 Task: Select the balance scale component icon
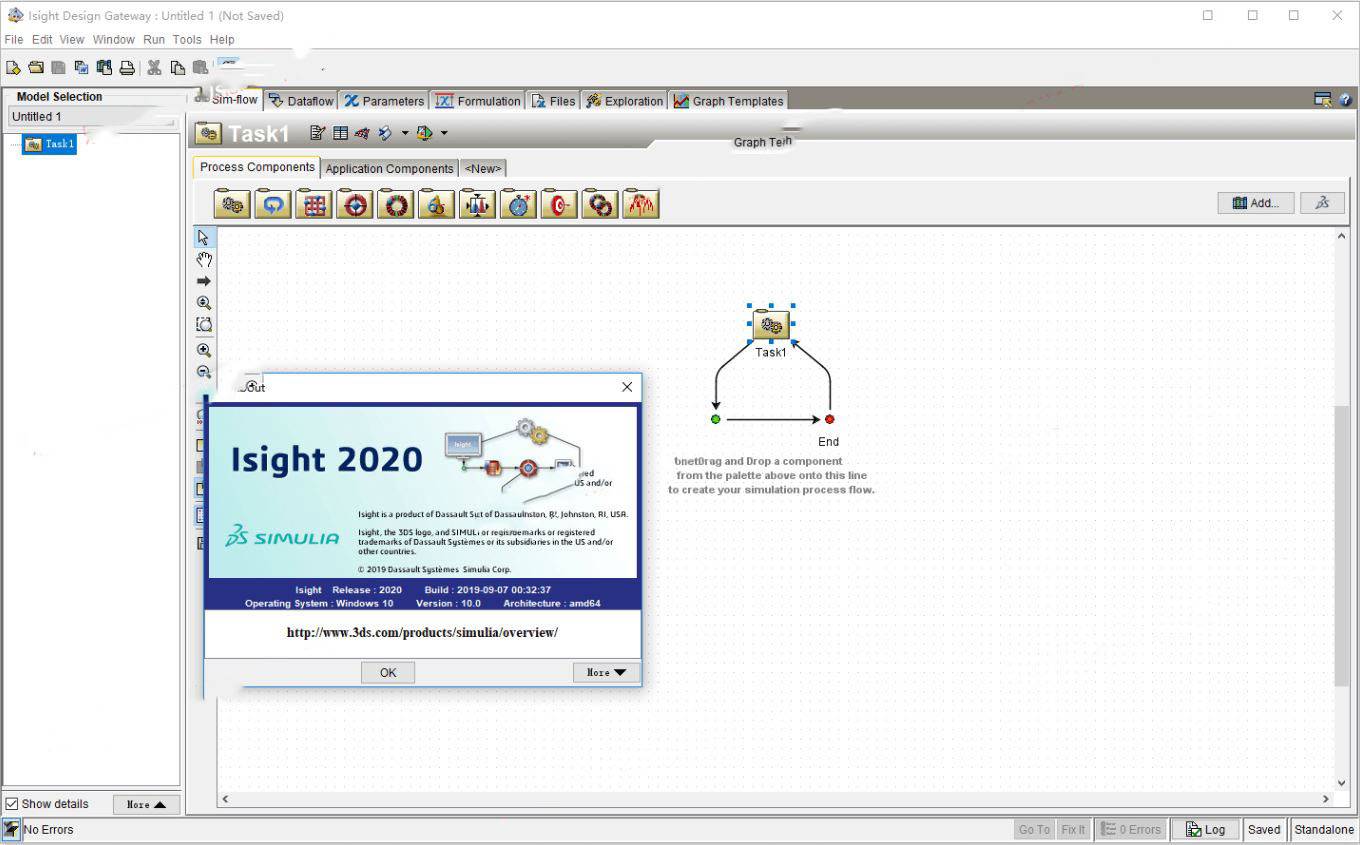(x=478, y=204)
